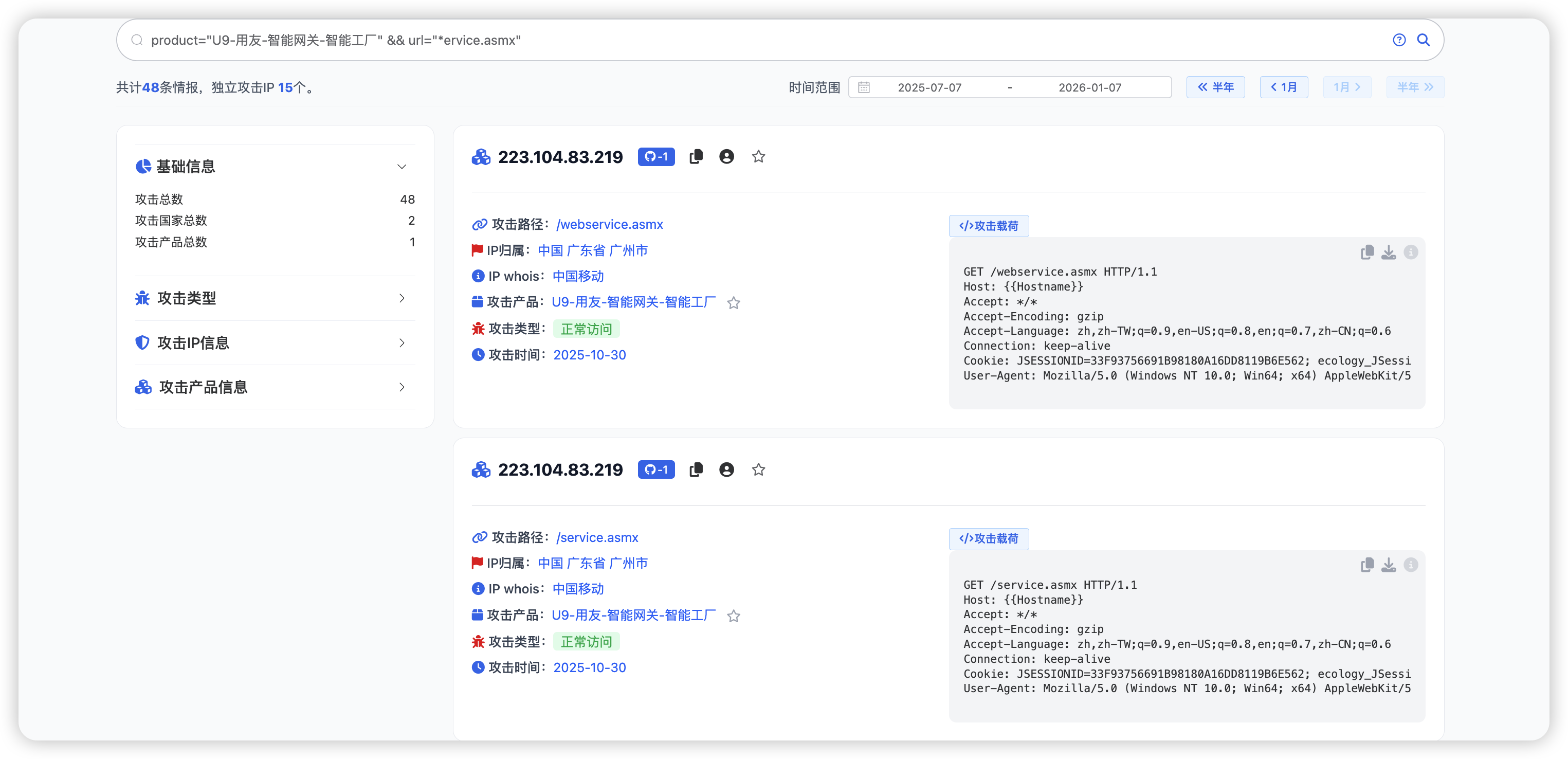Open the first 攻击载荷 tab

pyautogui.click(x=989, y=226)
